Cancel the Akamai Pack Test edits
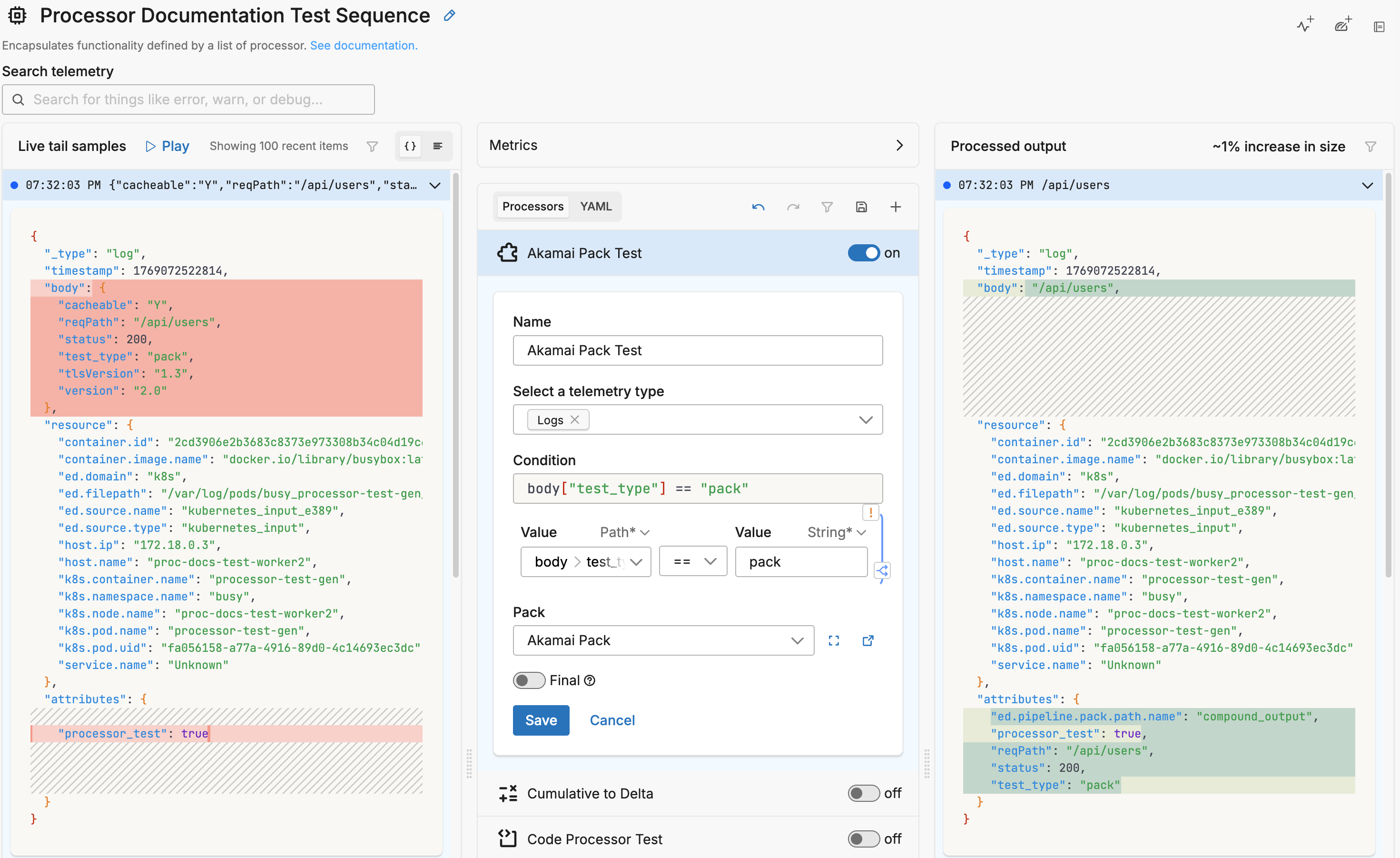This screenshot has height=858, width=1400. point(612,720)
